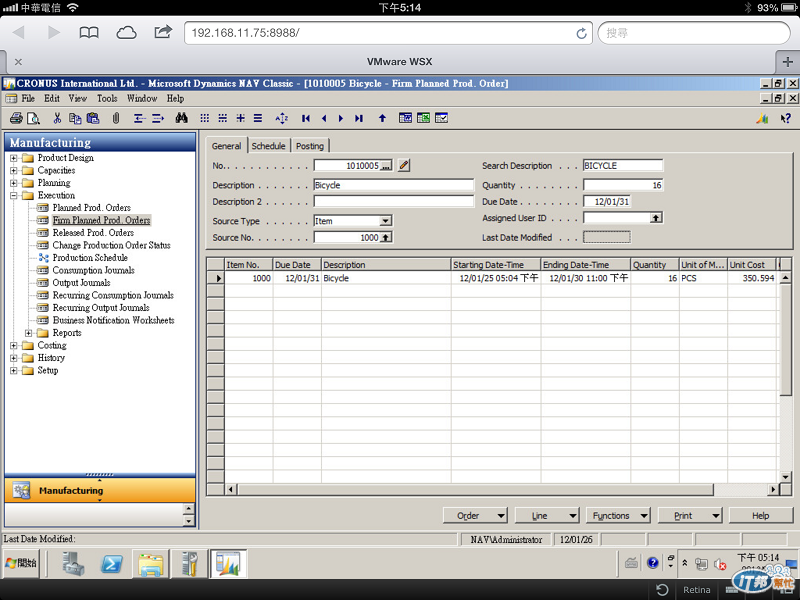The height and width of the screenshot is (600, 800).
Task: Click the pencil edit icon beside No.
Action: (404, 165)
